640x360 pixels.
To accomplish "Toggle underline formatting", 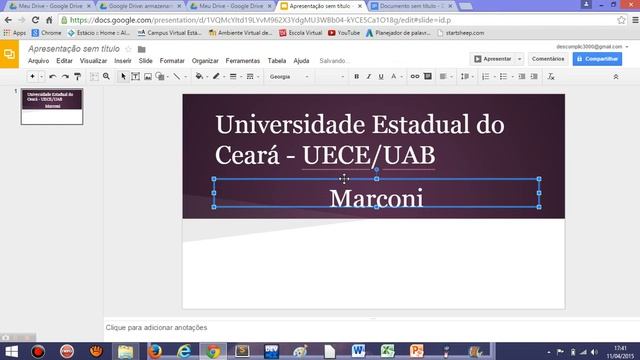I will (381, 76).
